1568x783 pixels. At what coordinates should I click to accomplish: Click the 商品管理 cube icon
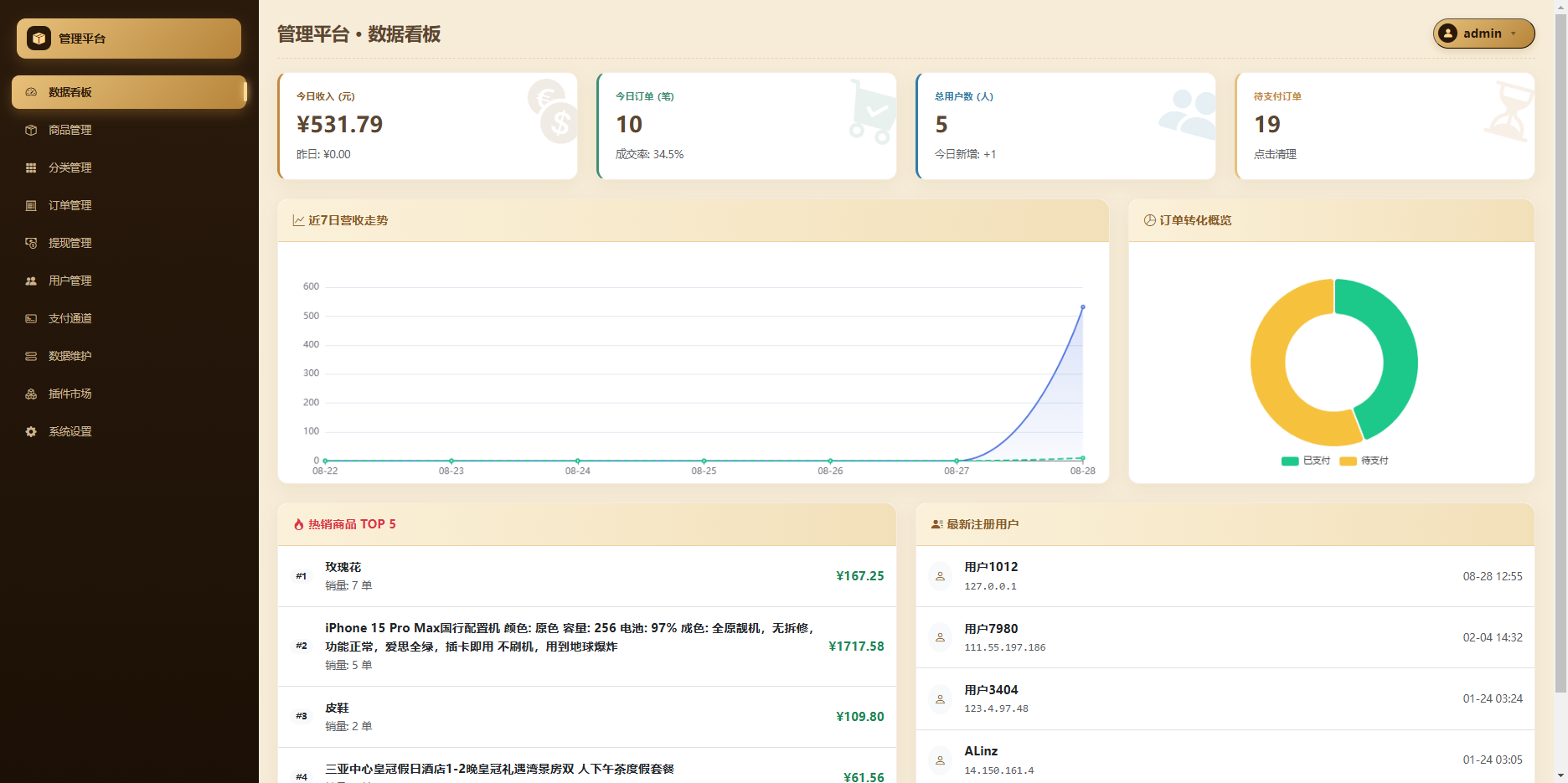pyautogui.click(x=31, y=130)
